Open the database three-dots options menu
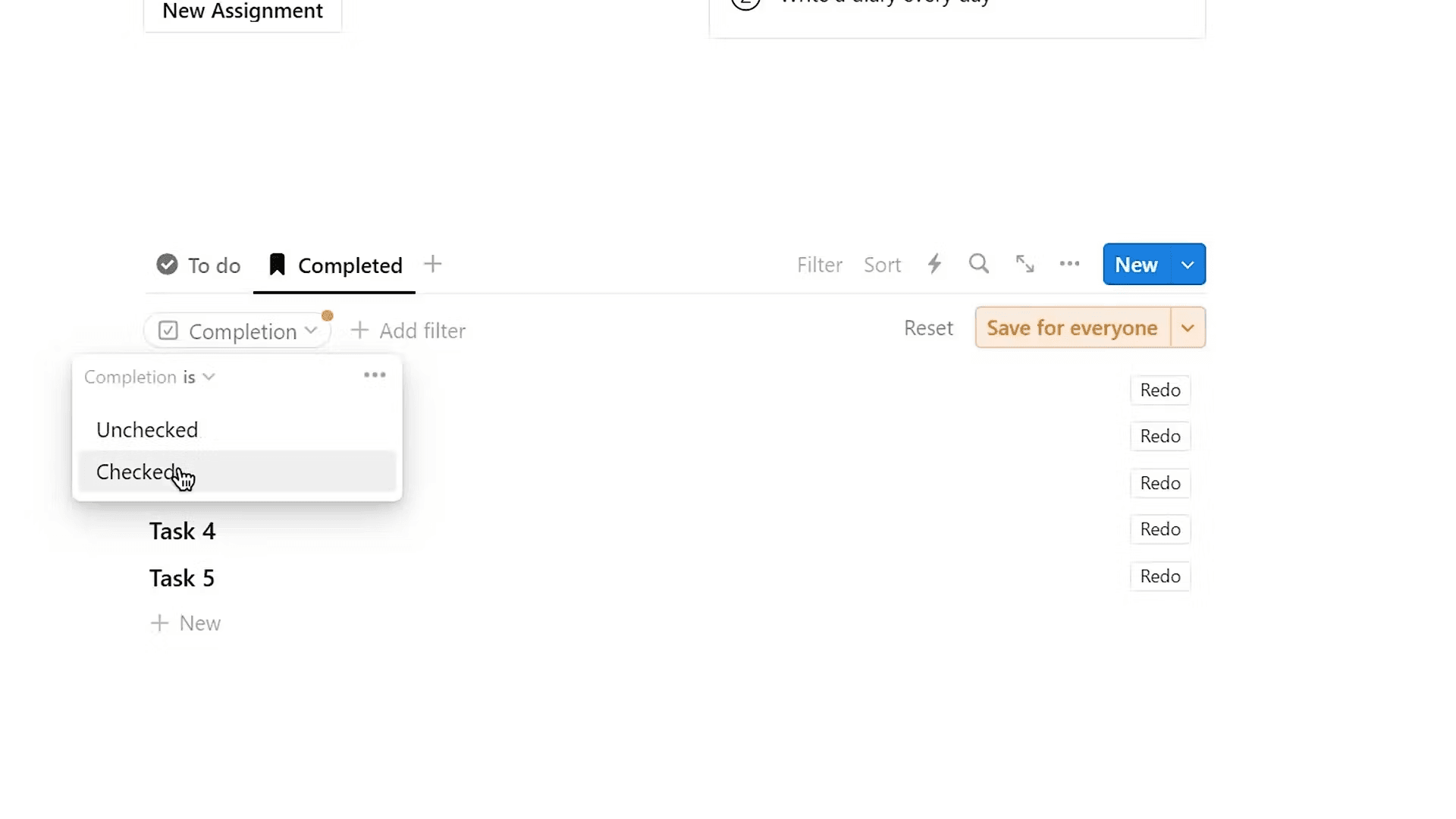The height and width of the screenshot is (819, 1456). click(x=1069, y=264)
